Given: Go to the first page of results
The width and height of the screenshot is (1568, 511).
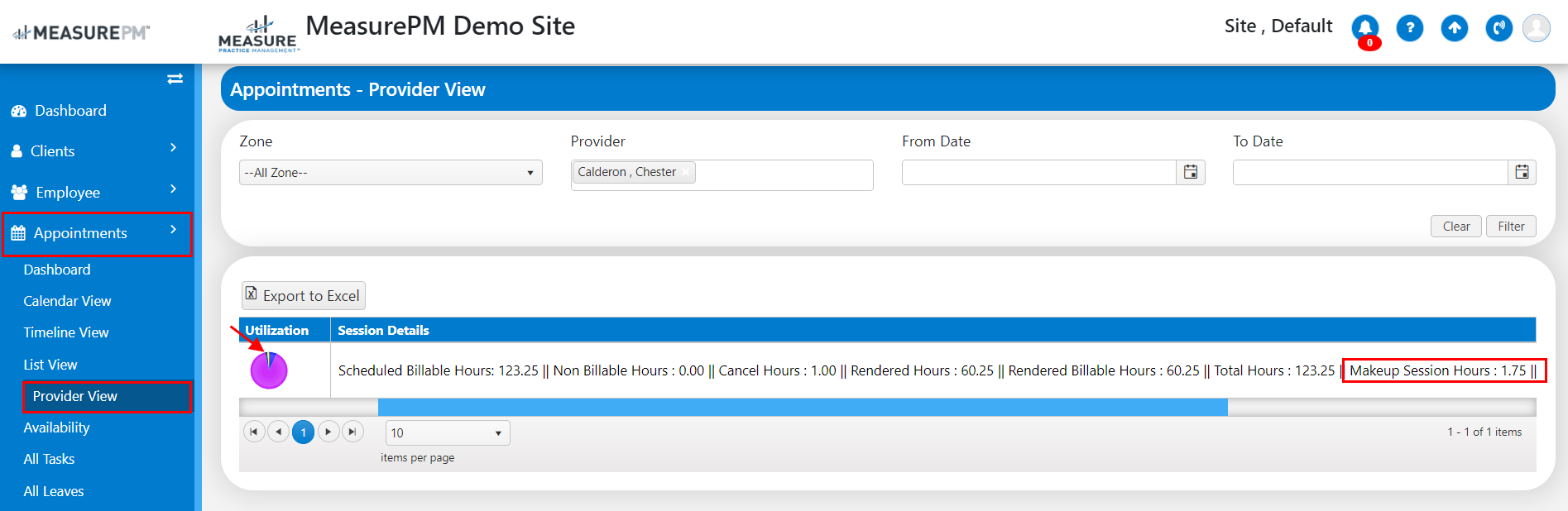Looking at the screenshot, I should pos(254,432).
